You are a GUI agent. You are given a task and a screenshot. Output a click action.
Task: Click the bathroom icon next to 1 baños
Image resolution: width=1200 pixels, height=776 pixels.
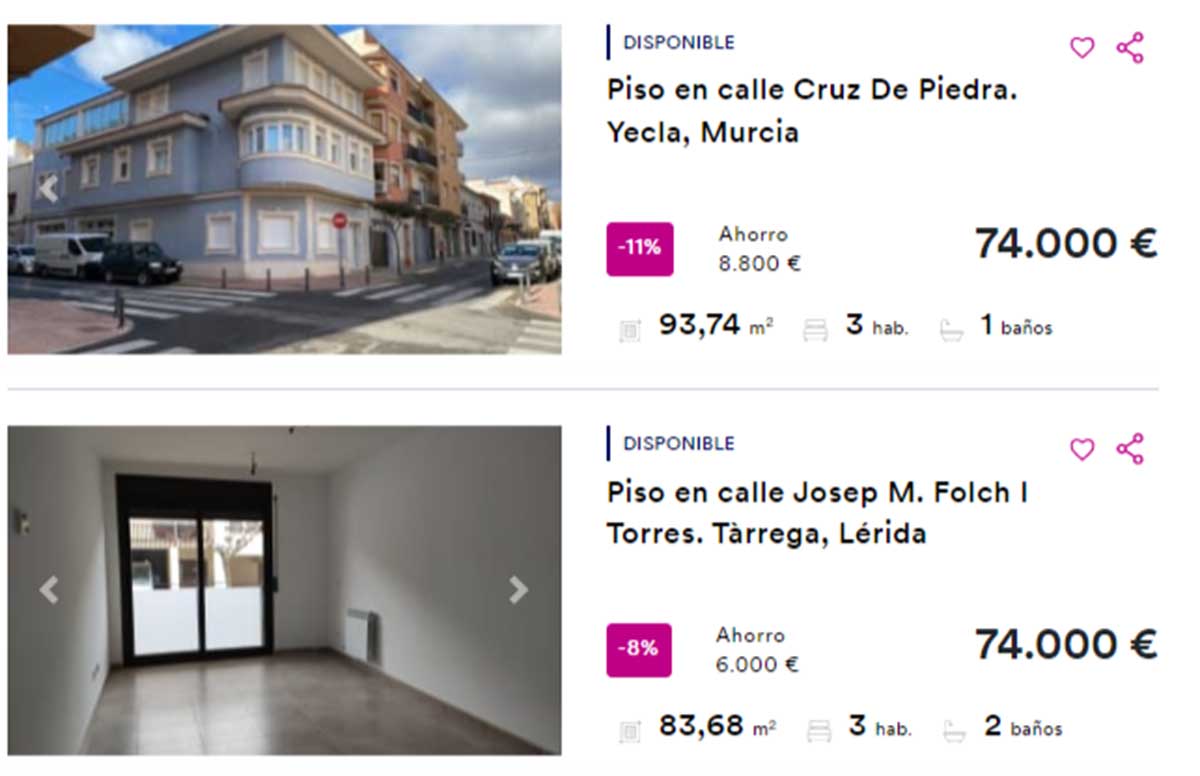(x=952, y=325)
